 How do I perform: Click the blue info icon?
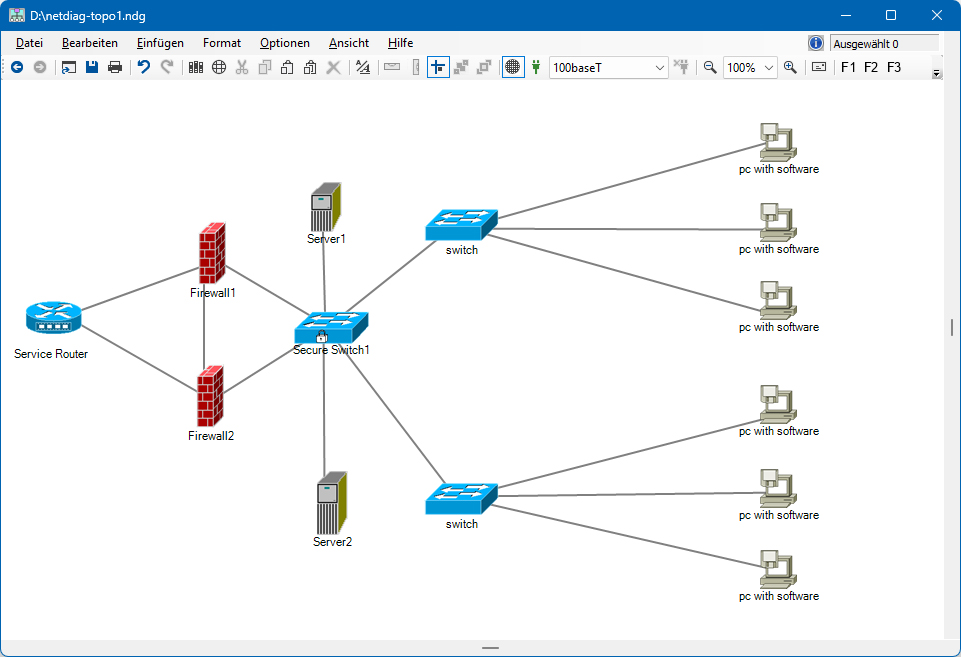816,43
